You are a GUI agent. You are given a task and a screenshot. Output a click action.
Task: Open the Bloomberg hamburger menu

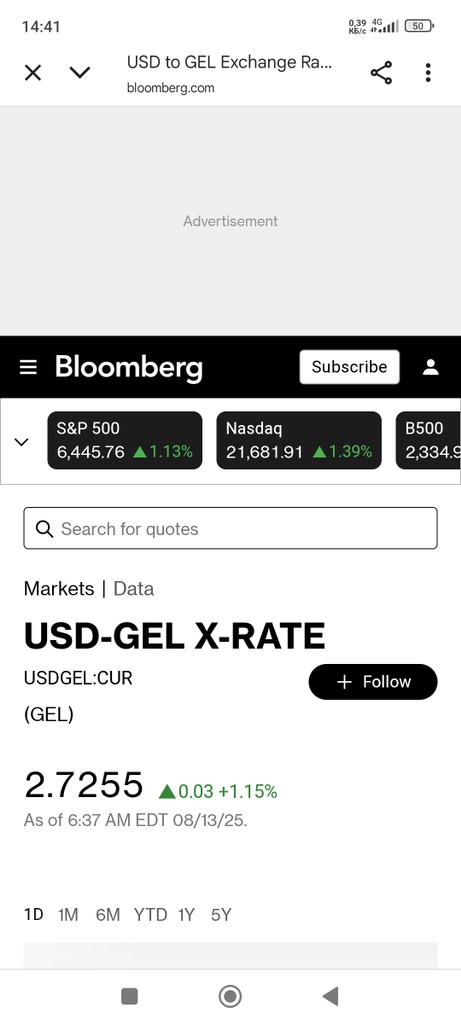coord(28,367)
